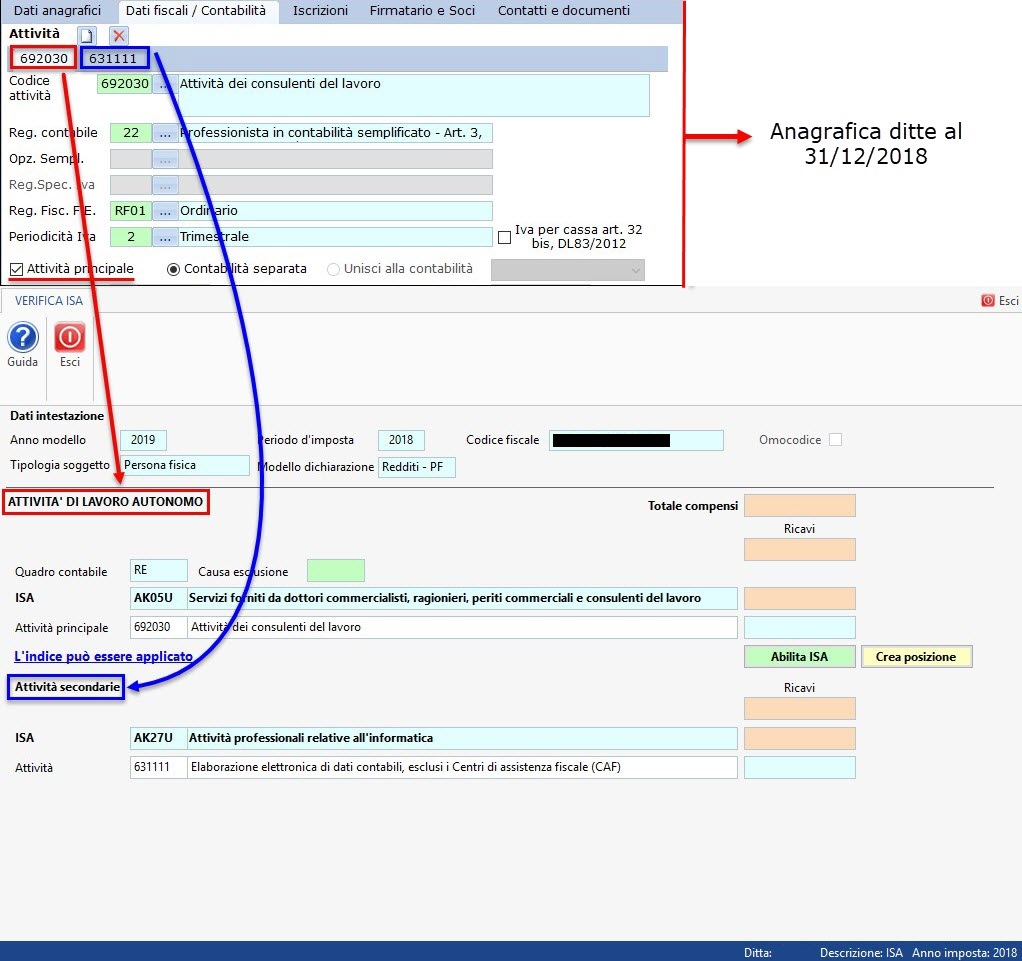Tick the Omocodice checkbox
Screen dimensions: 1022x961
(x=835, y=440)
